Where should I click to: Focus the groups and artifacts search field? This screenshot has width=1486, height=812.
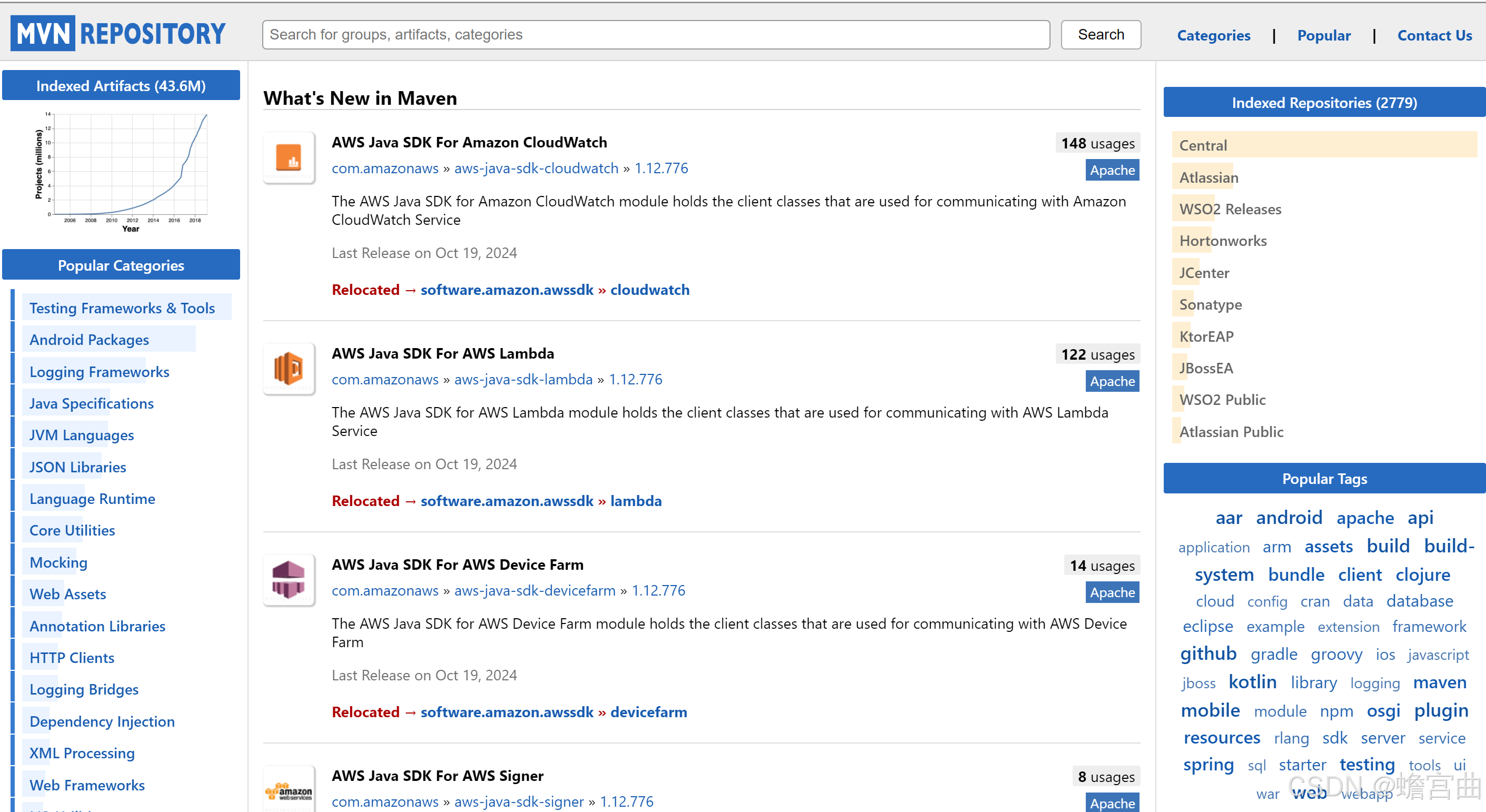656,35
